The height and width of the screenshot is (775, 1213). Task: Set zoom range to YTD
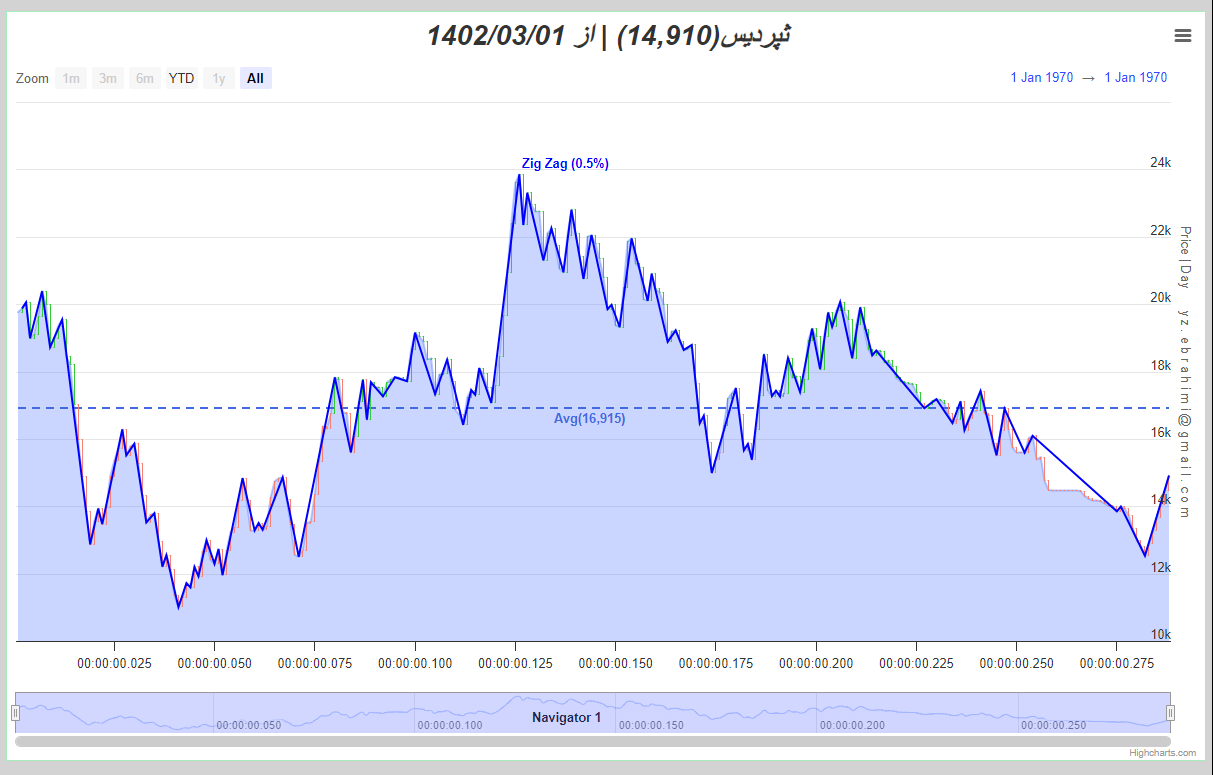182,78
